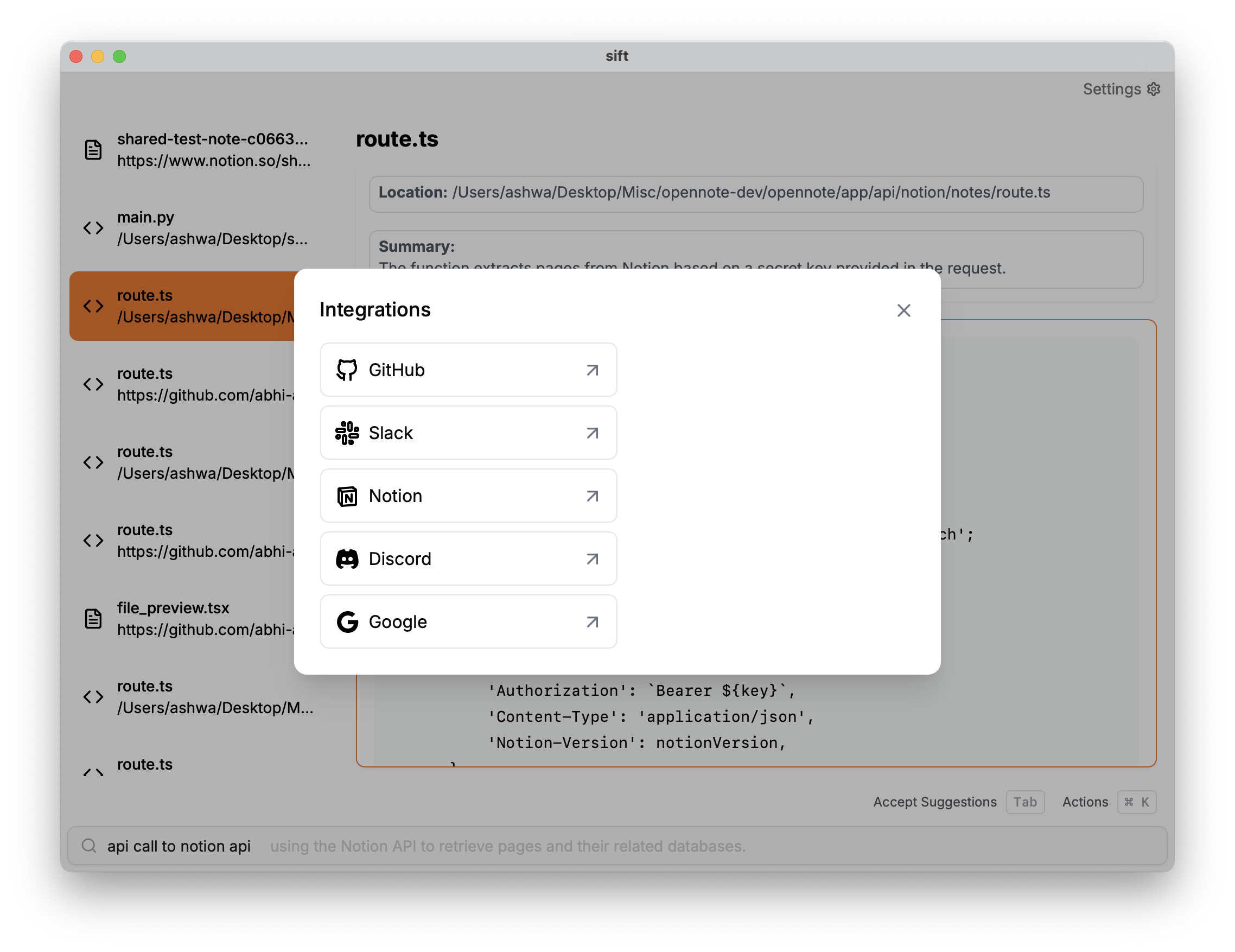Click the search magnifier icon
The image size is (1235, 952).
click(x=89, y=846)
